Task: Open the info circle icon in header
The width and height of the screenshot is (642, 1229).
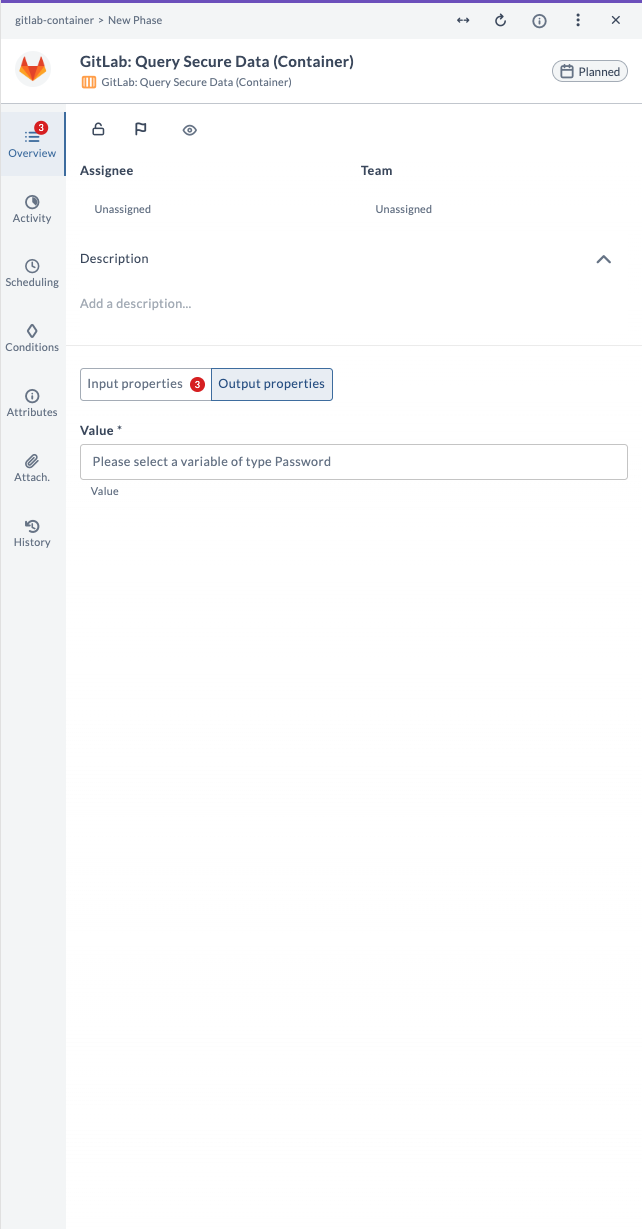Action: [x=539, y=20]
